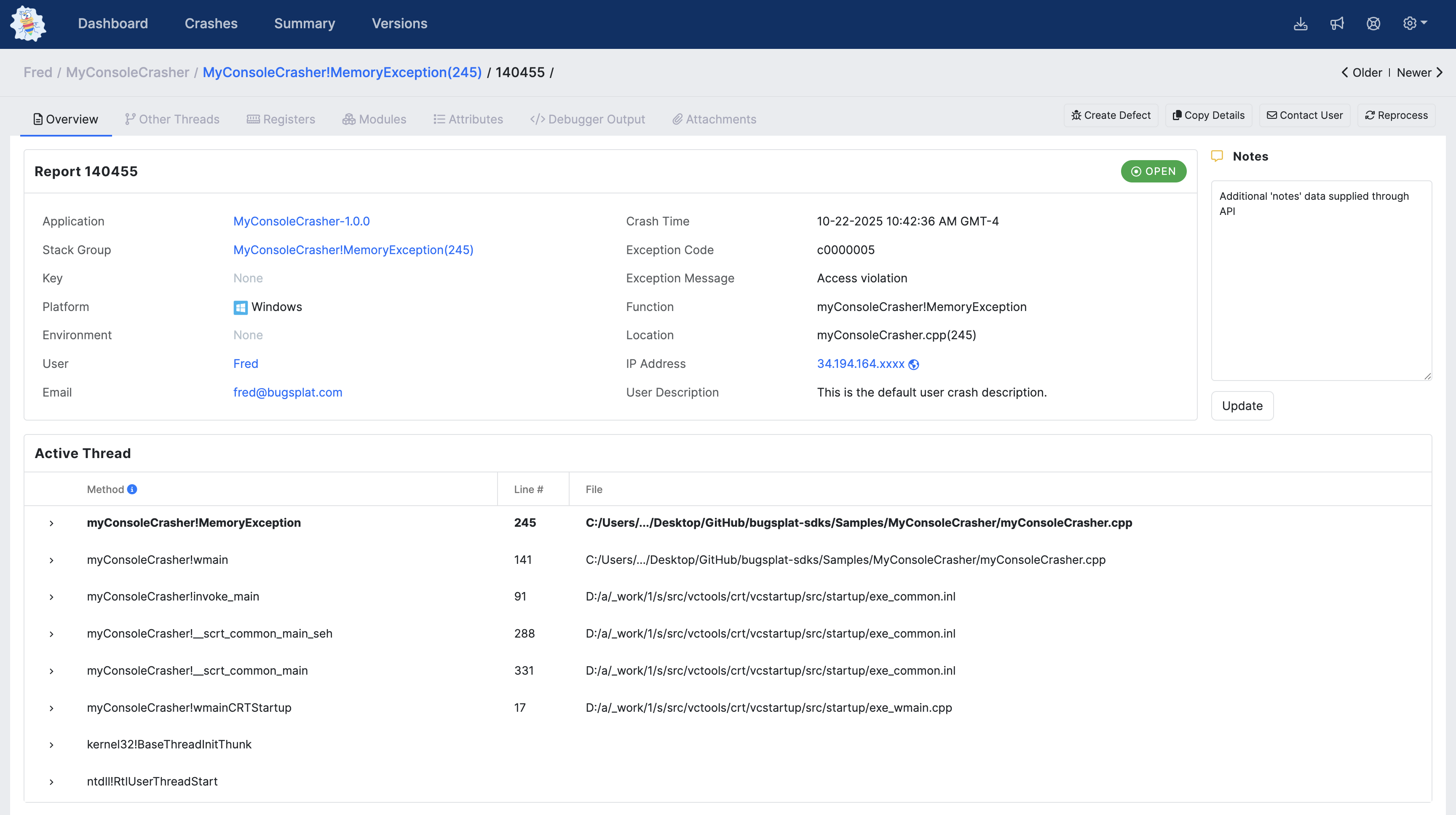This screenshot has width=1456, height=815.
Task: Click globe icon beside IP address
Action: click(913, 365)
